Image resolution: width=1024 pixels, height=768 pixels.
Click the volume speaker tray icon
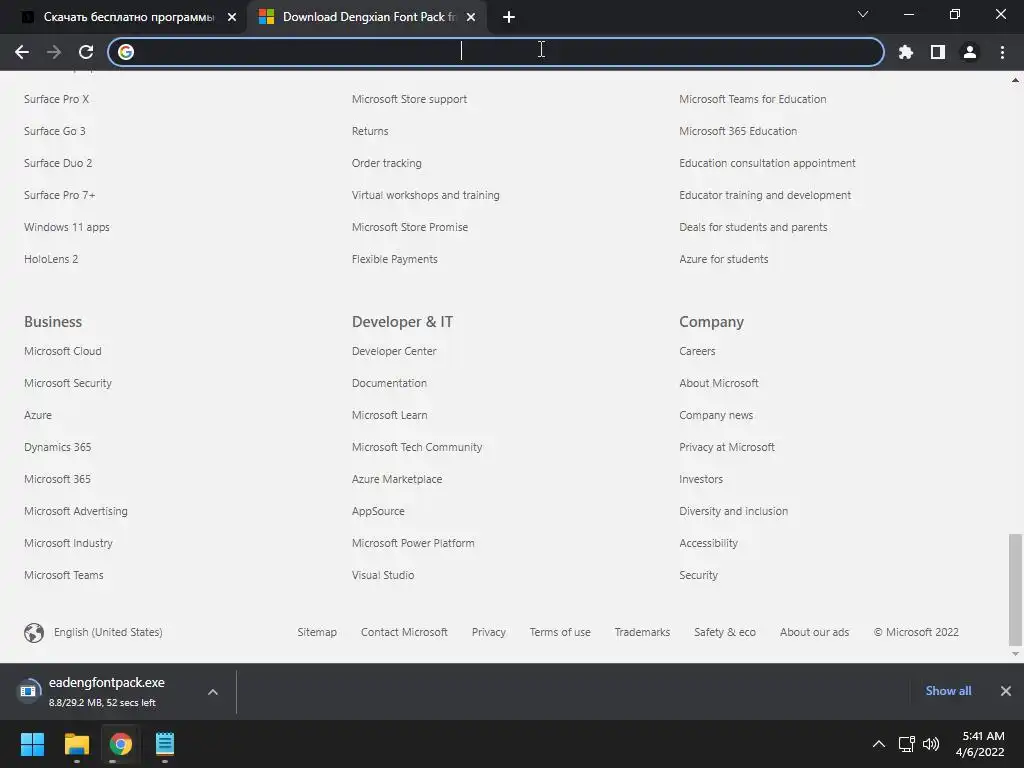point(931,744)
